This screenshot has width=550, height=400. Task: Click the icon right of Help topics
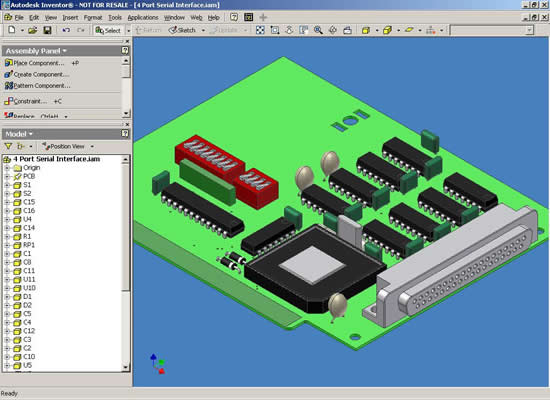[x=249, y=17]
